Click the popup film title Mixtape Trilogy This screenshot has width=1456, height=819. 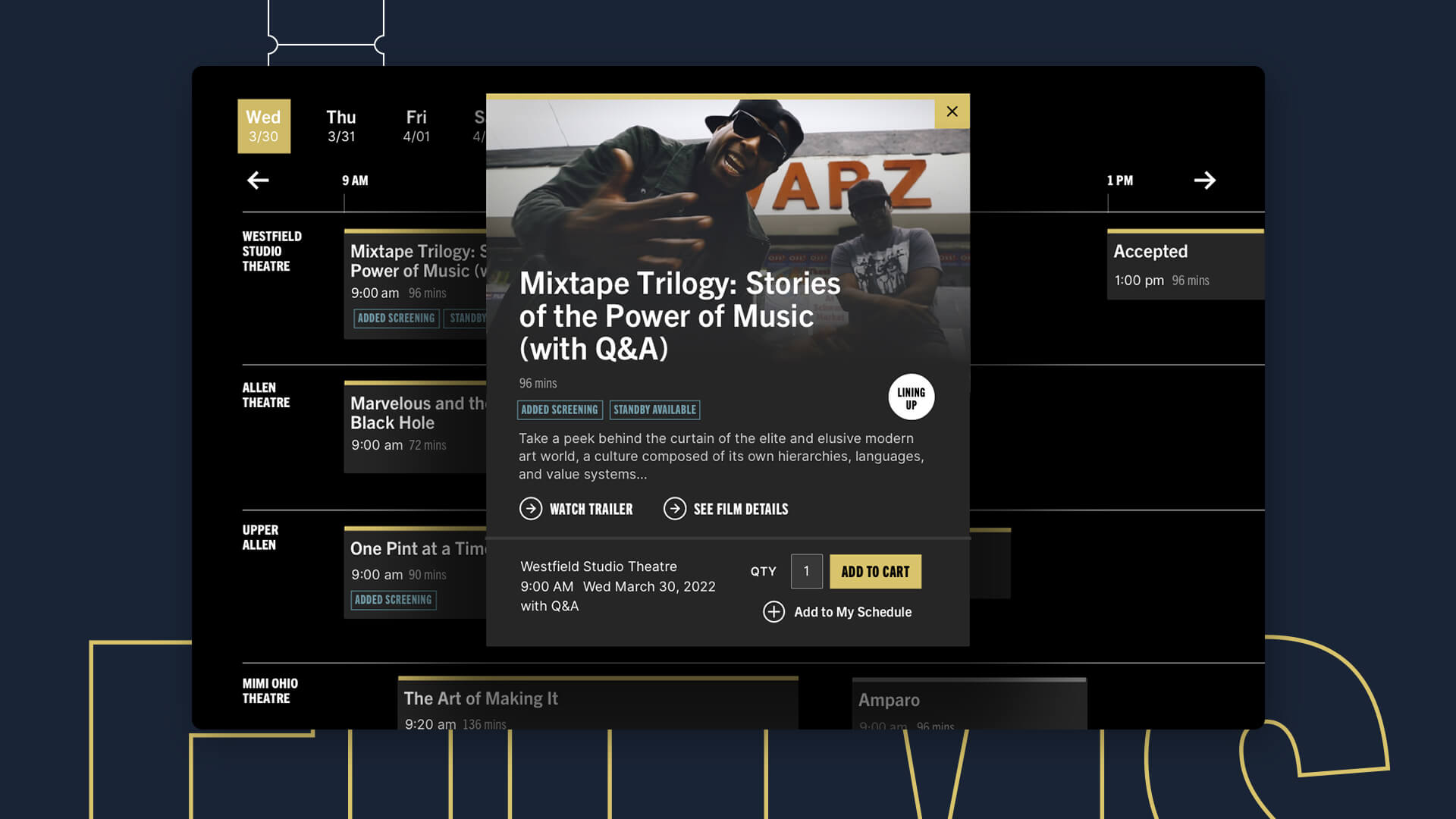point(679,315)
